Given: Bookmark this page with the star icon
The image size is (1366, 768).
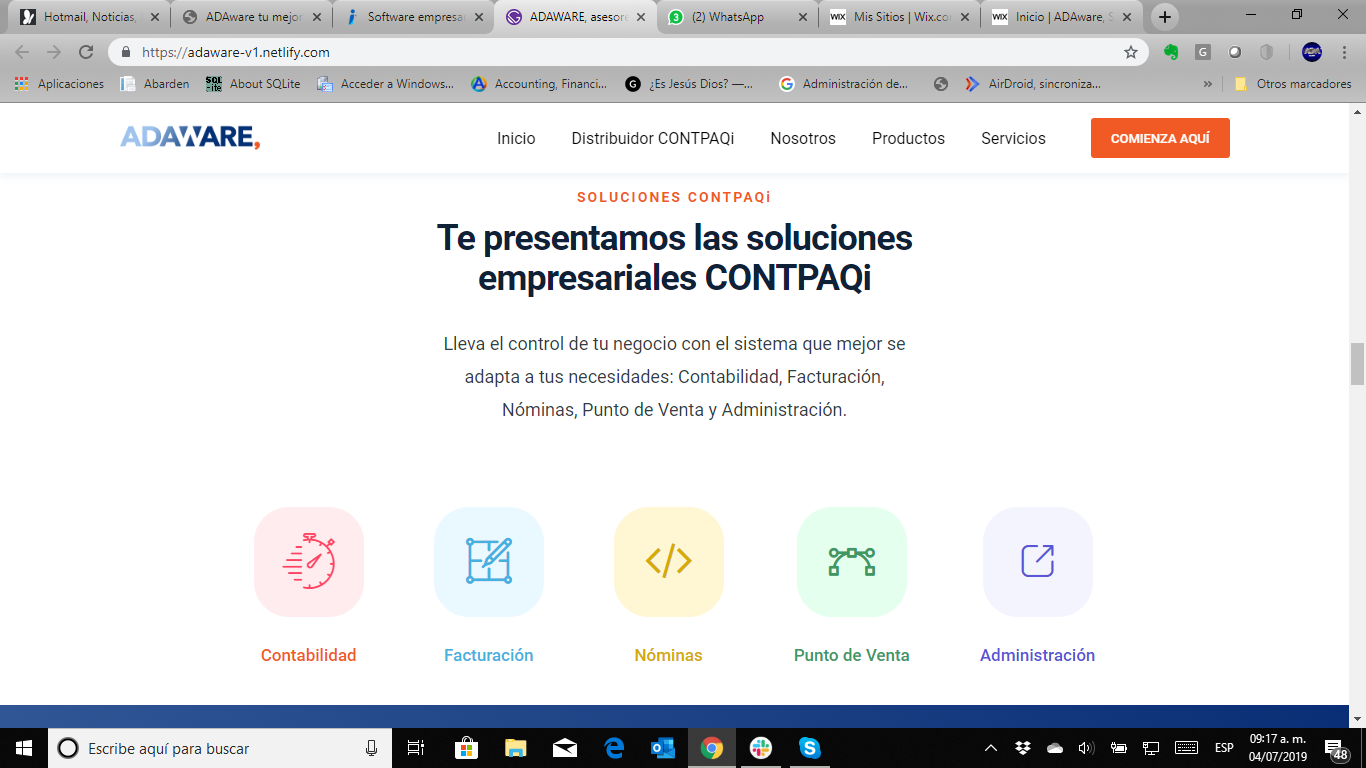Looking at the screenshot, I should click(x=1131, y=52).
